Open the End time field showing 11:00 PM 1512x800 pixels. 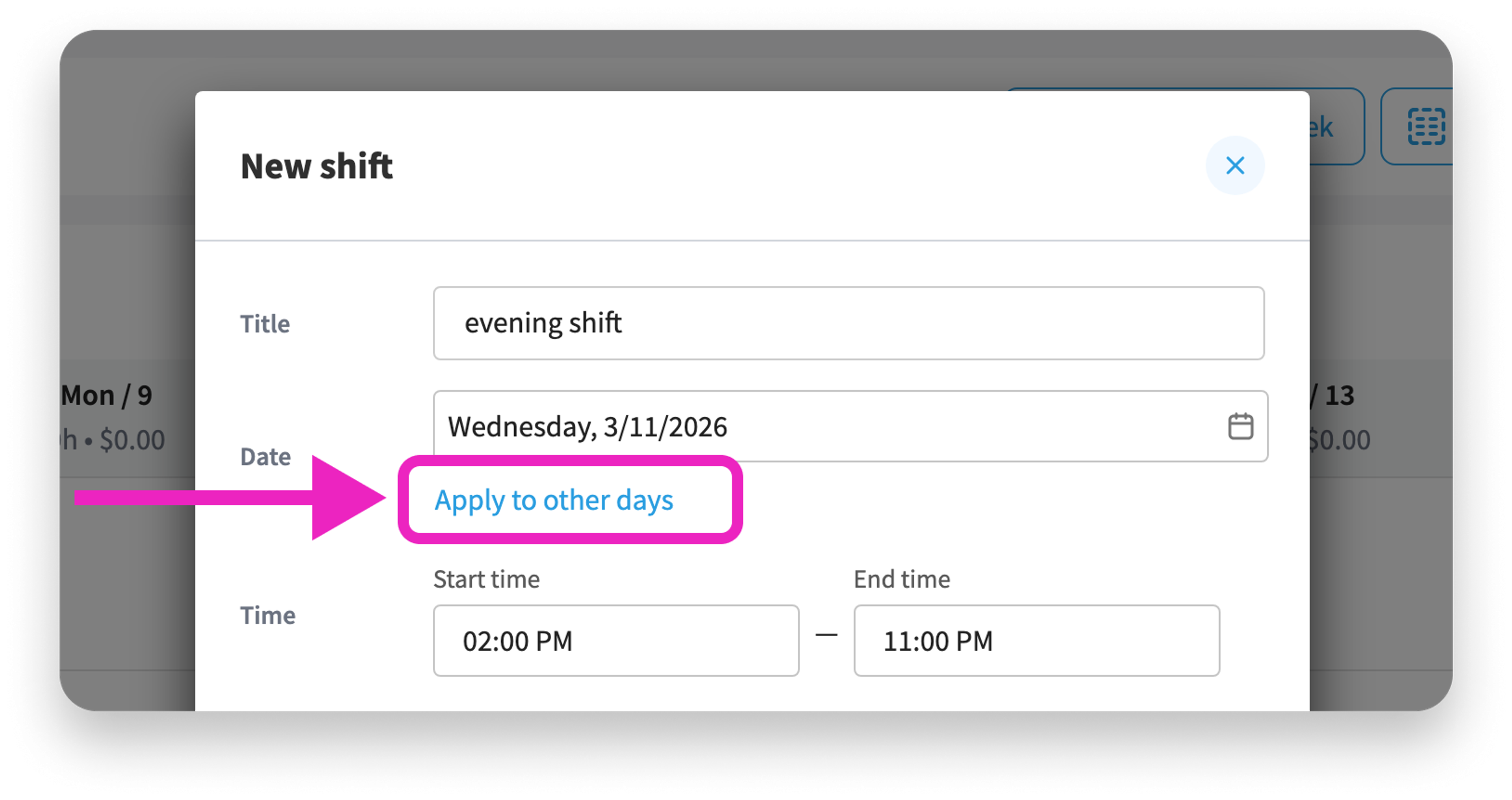click(x=1037, y=641)
